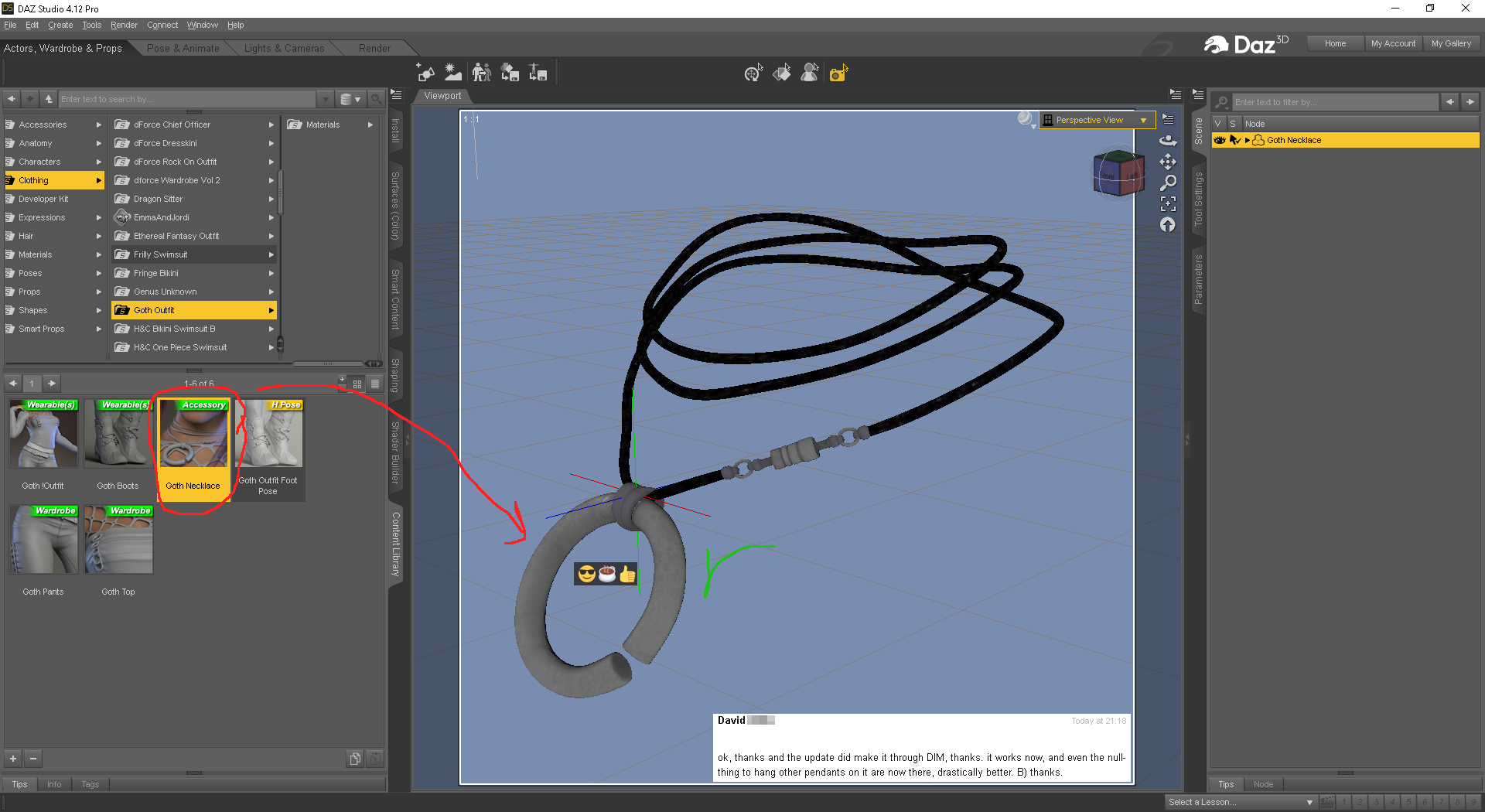Expand the Materials subfolder arrow
Screen dimensions: 1485x812
click(370, 125)
